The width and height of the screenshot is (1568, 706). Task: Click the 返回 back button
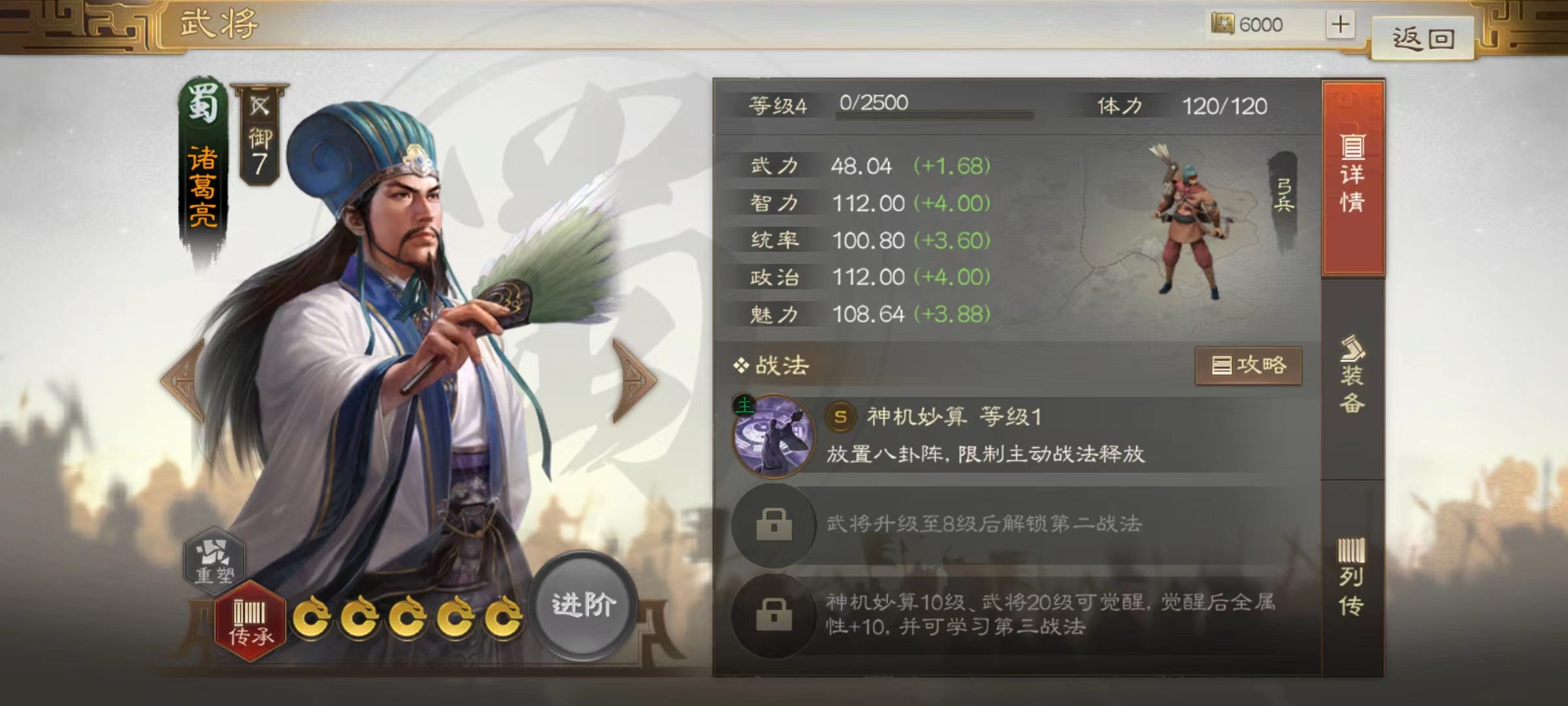[x=1423, y=39]
